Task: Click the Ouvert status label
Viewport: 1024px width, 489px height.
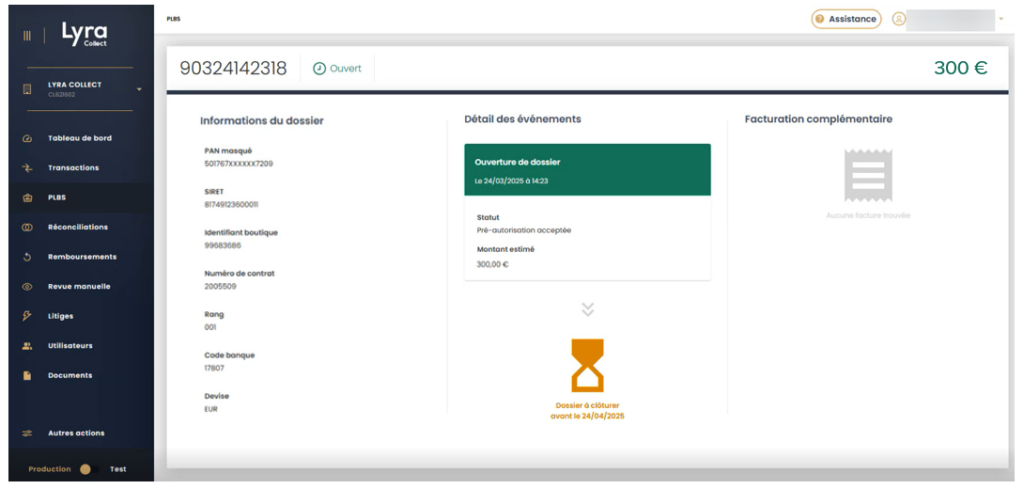Action: coord(345,69)
